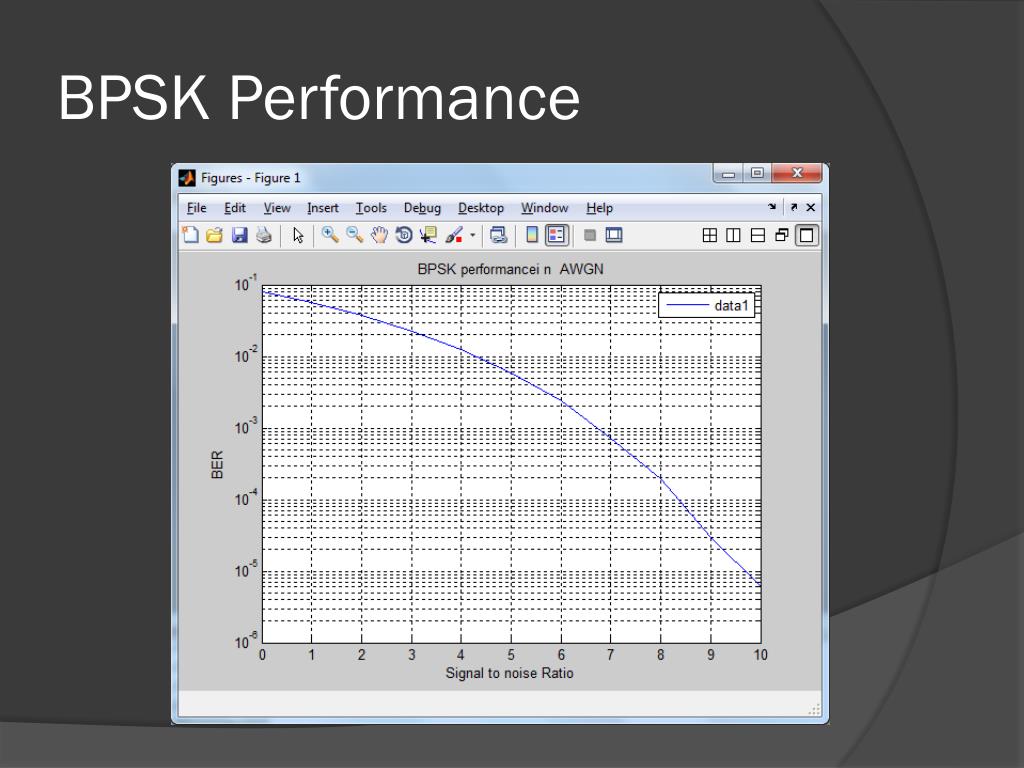Click the blue line sample in the legend
The width and height of the screenshot is (1024, 768).
tap(687, 305)
